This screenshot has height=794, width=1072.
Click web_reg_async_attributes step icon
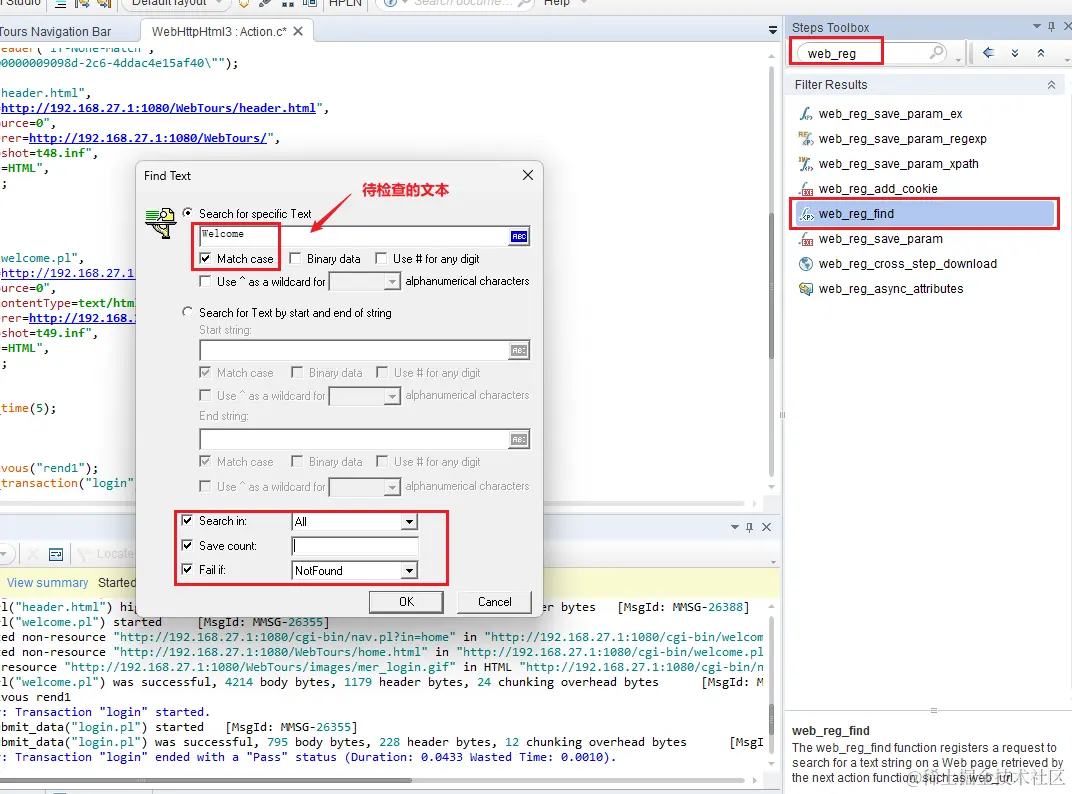pyautogui.click(x=806, y=289)
